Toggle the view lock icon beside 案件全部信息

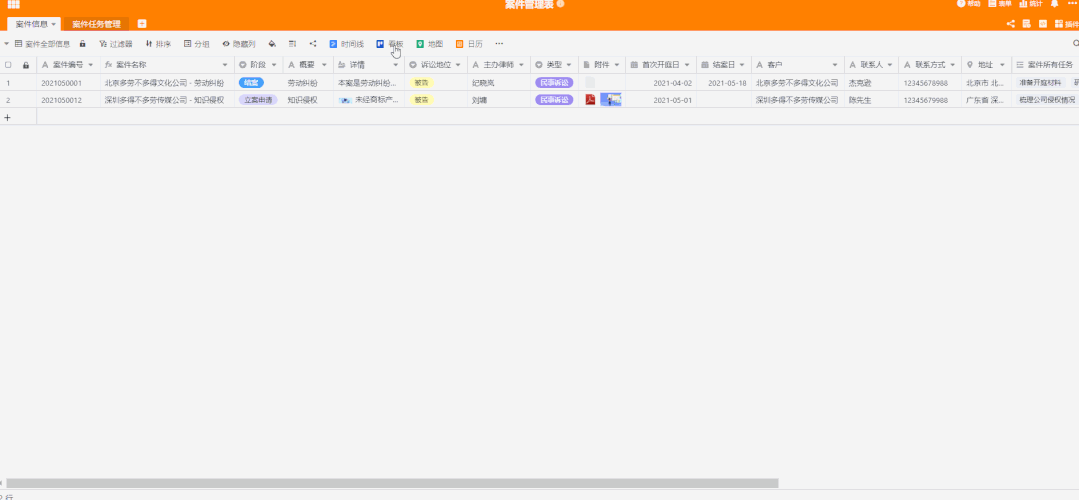click(x=83, y=44)
